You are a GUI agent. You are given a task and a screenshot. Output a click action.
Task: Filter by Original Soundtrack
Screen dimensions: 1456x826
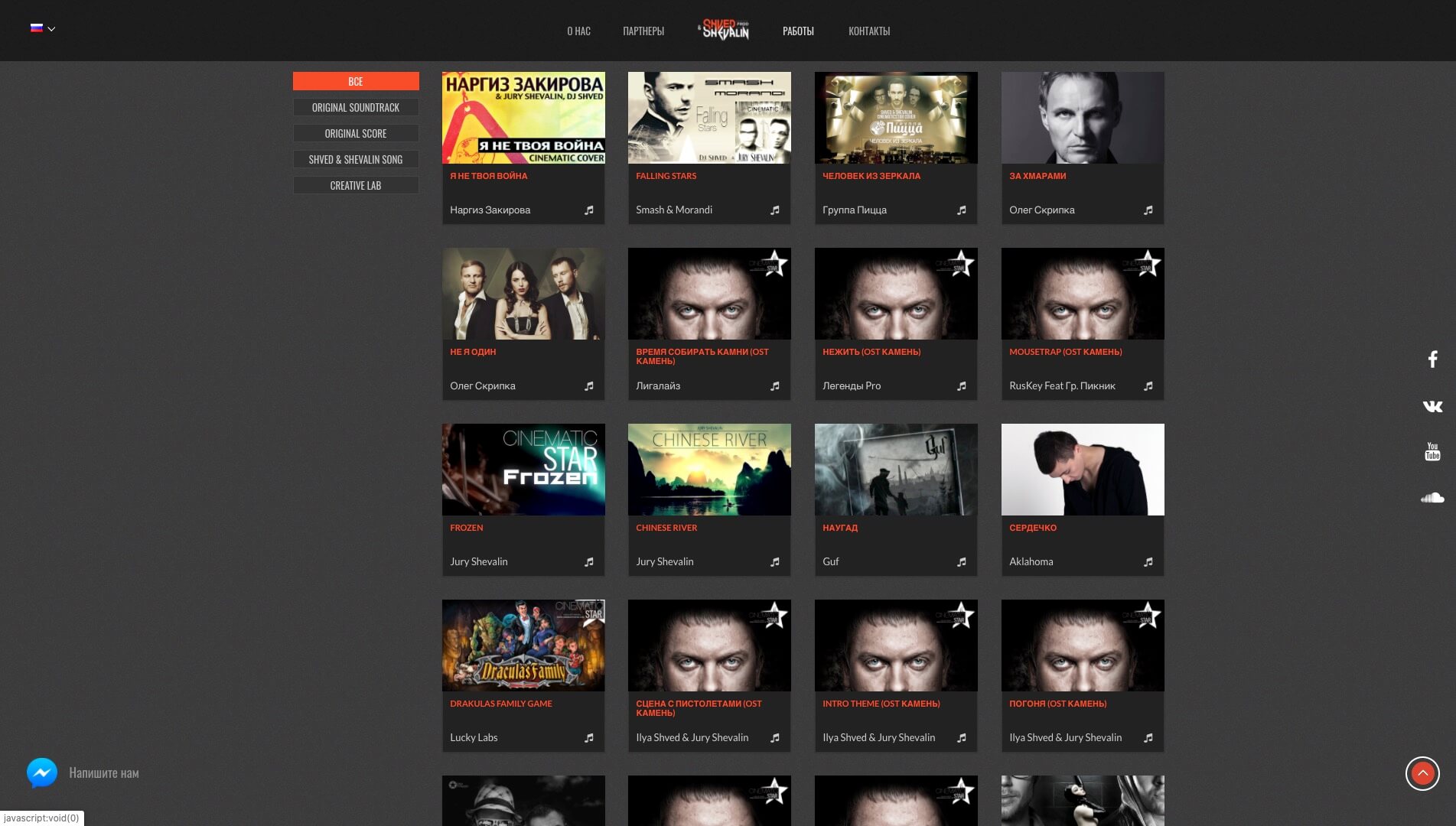pyautogui.click(x=356, y=107)
